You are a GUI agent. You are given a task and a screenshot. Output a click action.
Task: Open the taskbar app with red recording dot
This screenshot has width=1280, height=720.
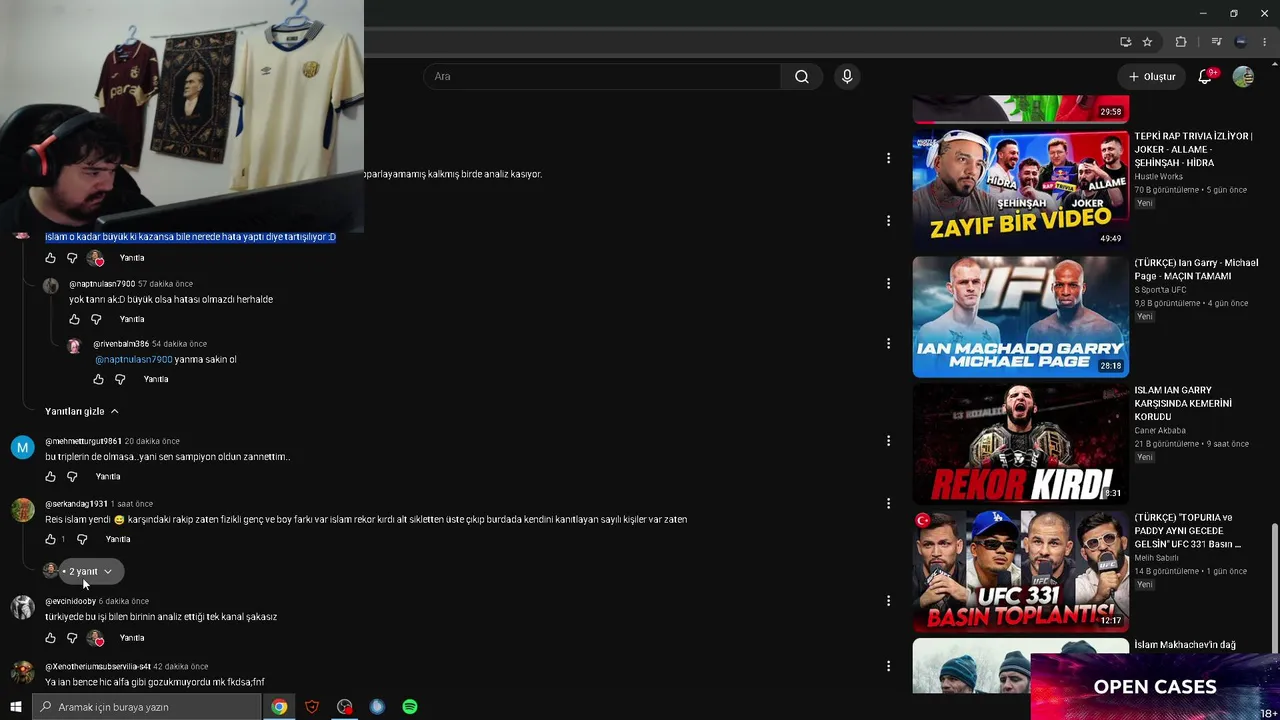[x=345, y=707]
